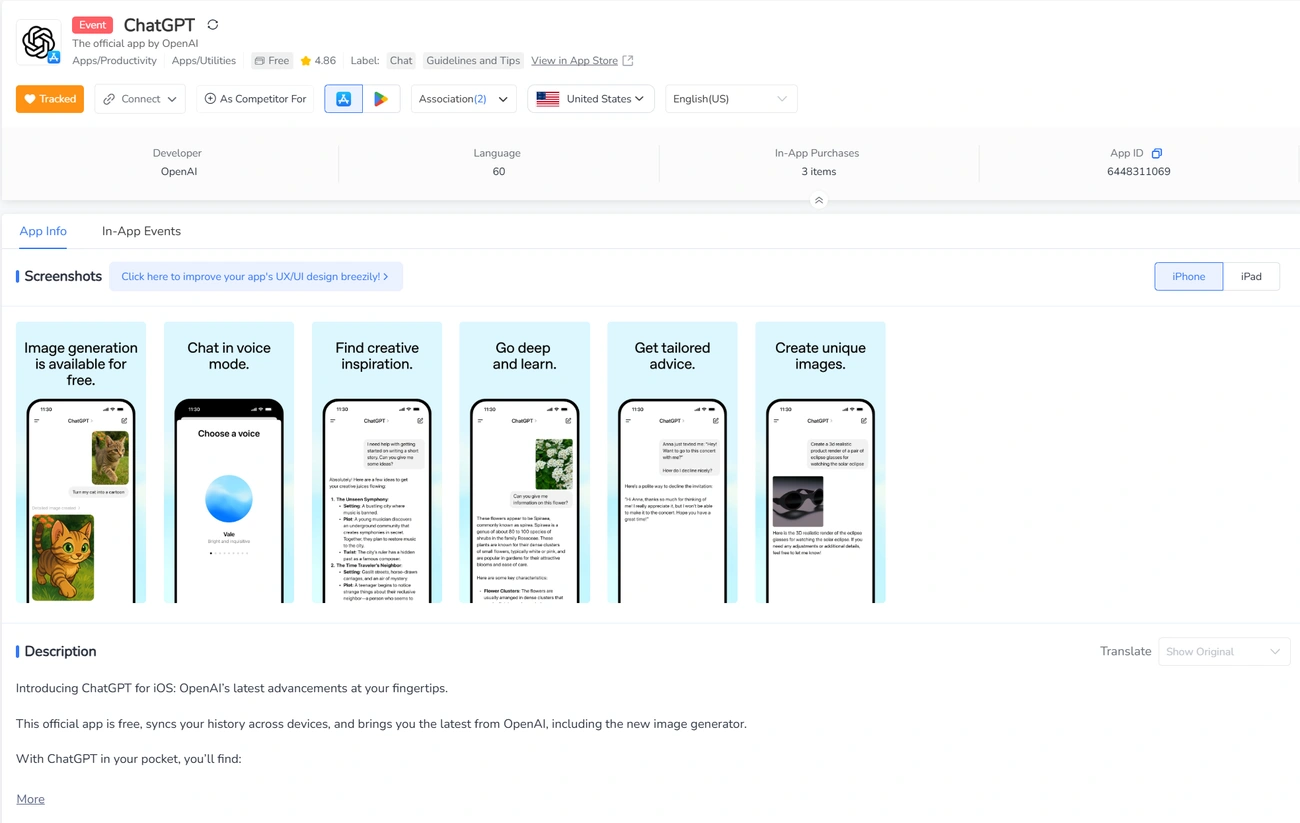The height and width of the screenshot is (823, 1300).
Task: Switch screenshots view to iPad
Action: click(x=1252, y=276)
